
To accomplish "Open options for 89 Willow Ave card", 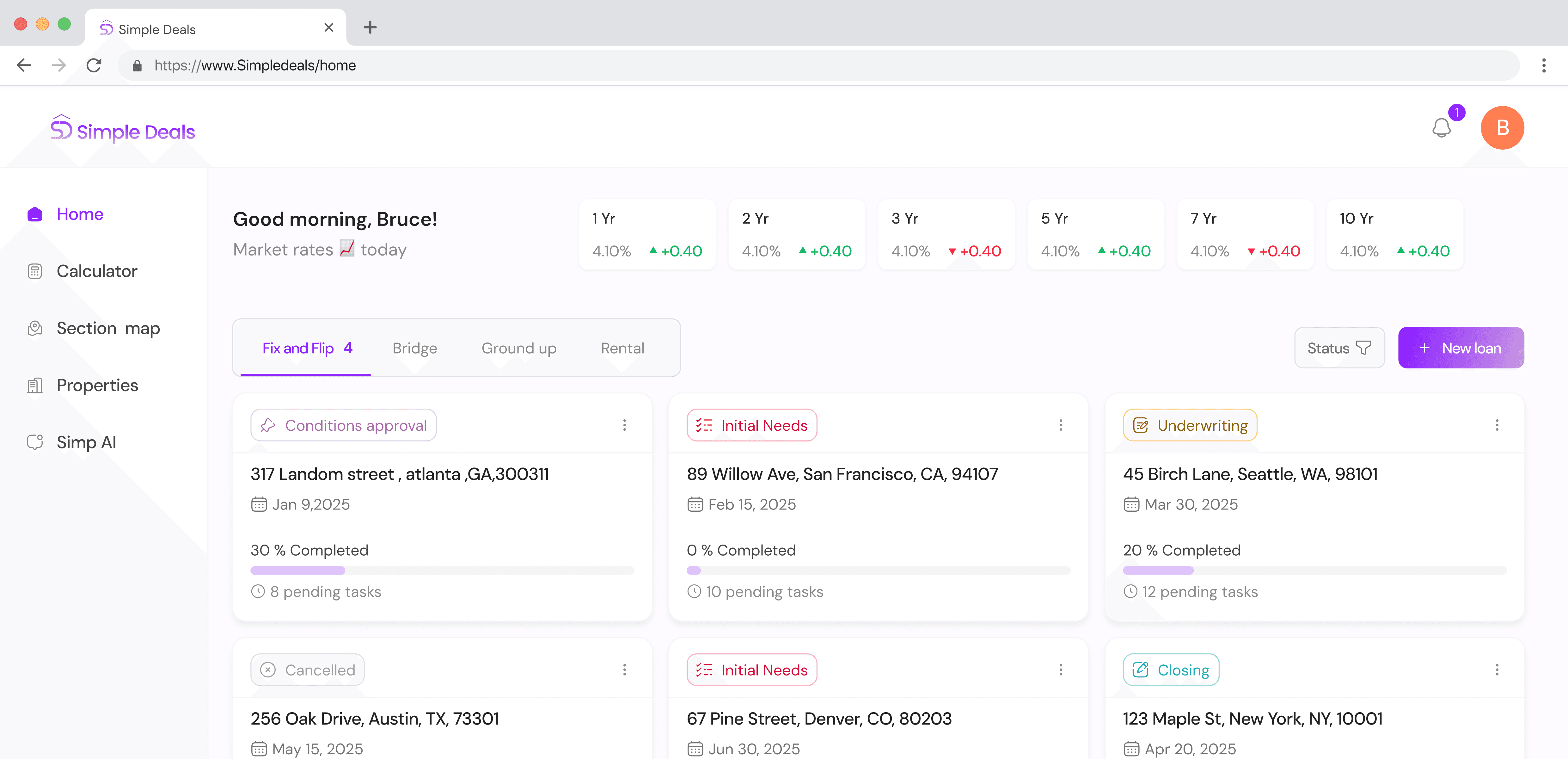I will coord(1060,425).
